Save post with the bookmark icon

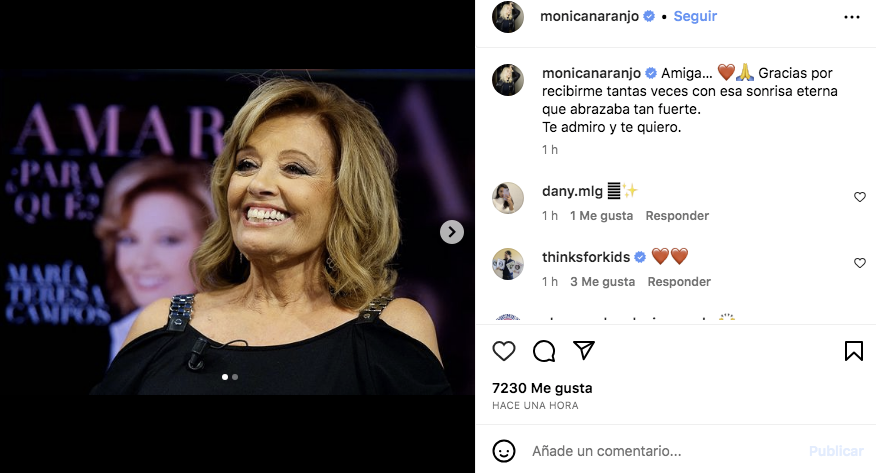(853, 351)
